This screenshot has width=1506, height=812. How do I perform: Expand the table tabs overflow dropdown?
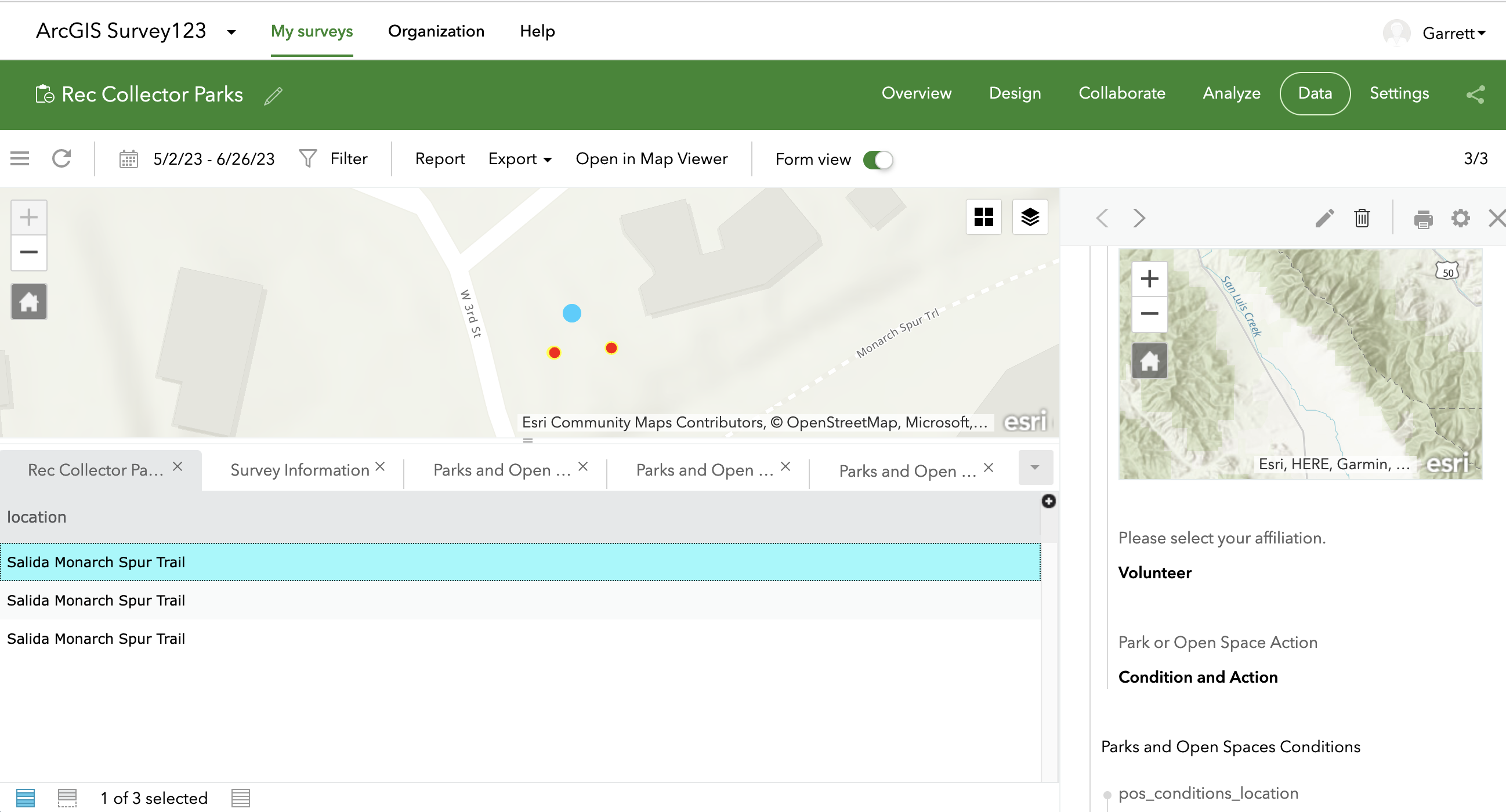[1034, 467]
